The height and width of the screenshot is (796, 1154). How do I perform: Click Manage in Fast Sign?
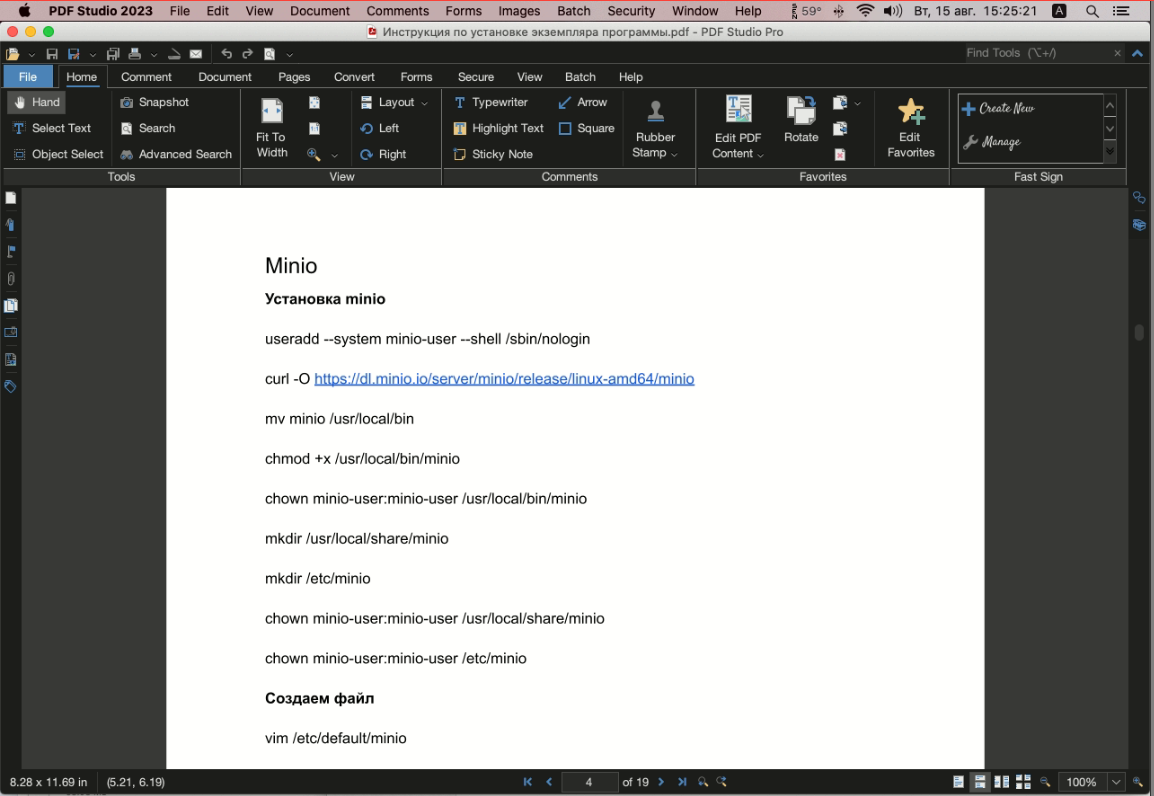(991, 142)
